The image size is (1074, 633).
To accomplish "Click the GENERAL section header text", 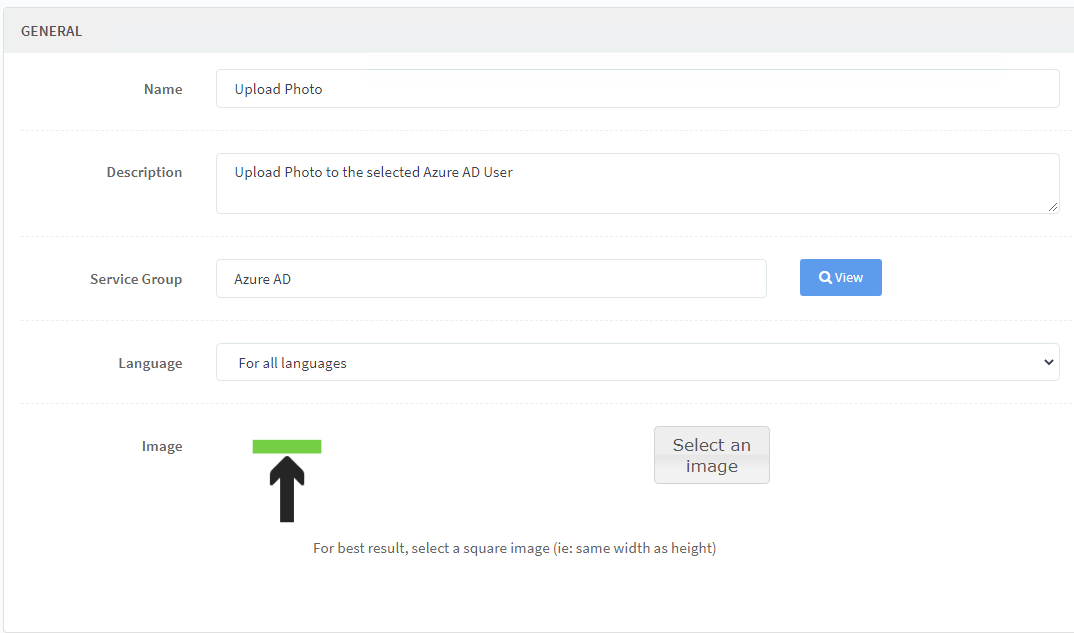I will click(51, 31).
